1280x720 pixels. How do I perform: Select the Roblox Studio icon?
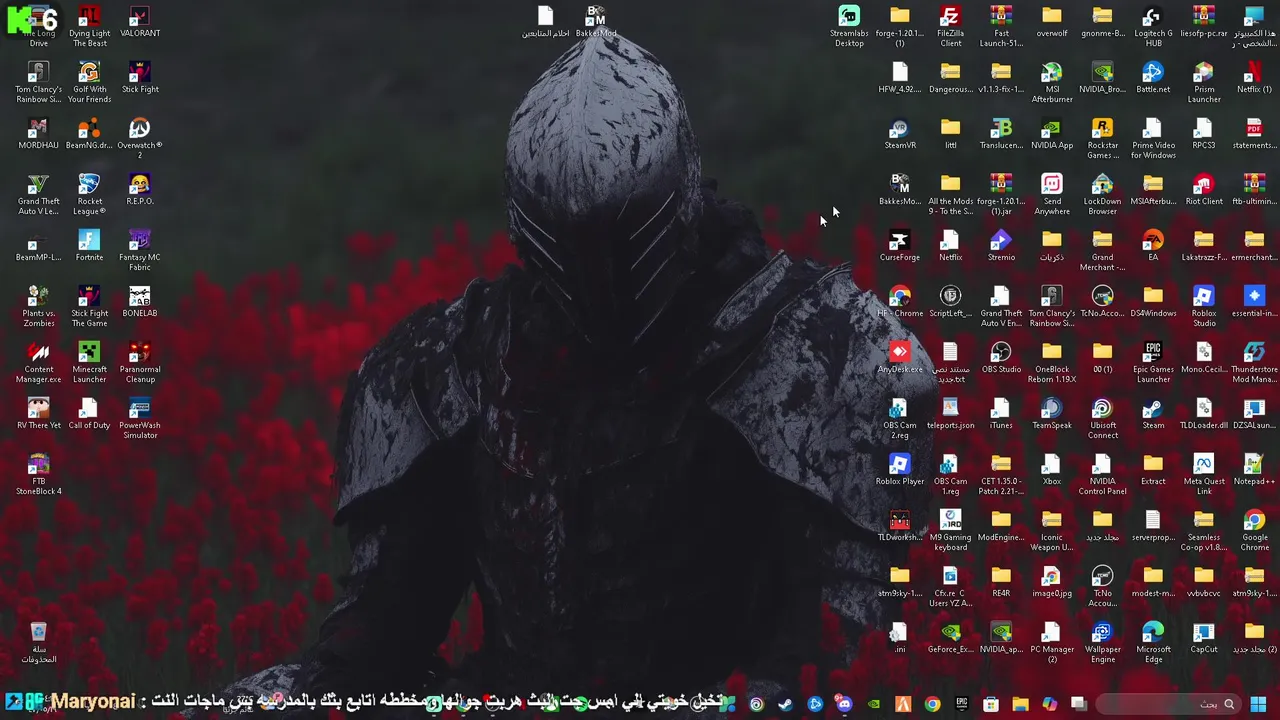point(1204,306)
